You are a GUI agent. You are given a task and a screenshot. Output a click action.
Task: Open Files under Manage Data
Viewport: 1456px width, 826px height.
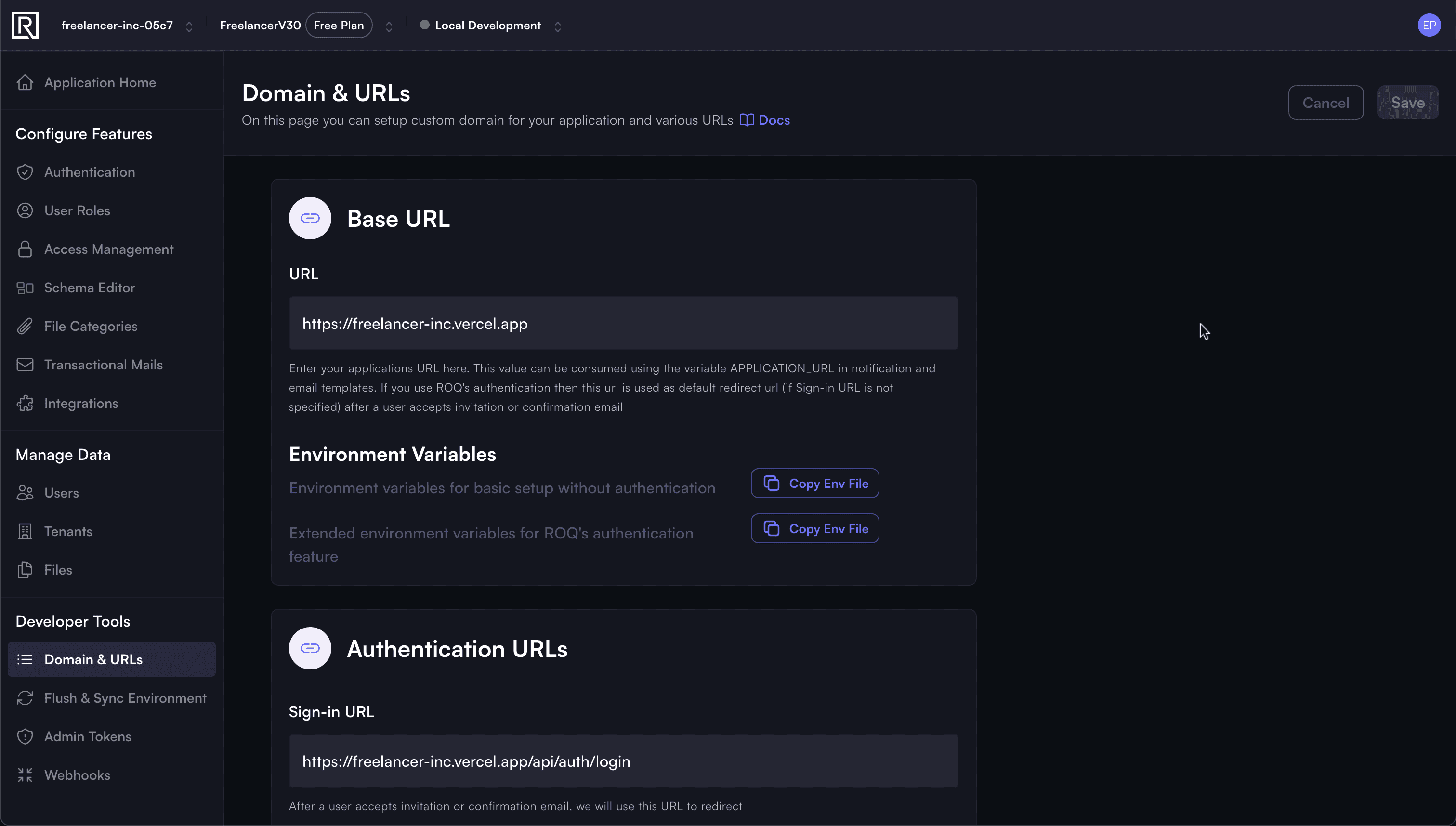tap(112, 570)
